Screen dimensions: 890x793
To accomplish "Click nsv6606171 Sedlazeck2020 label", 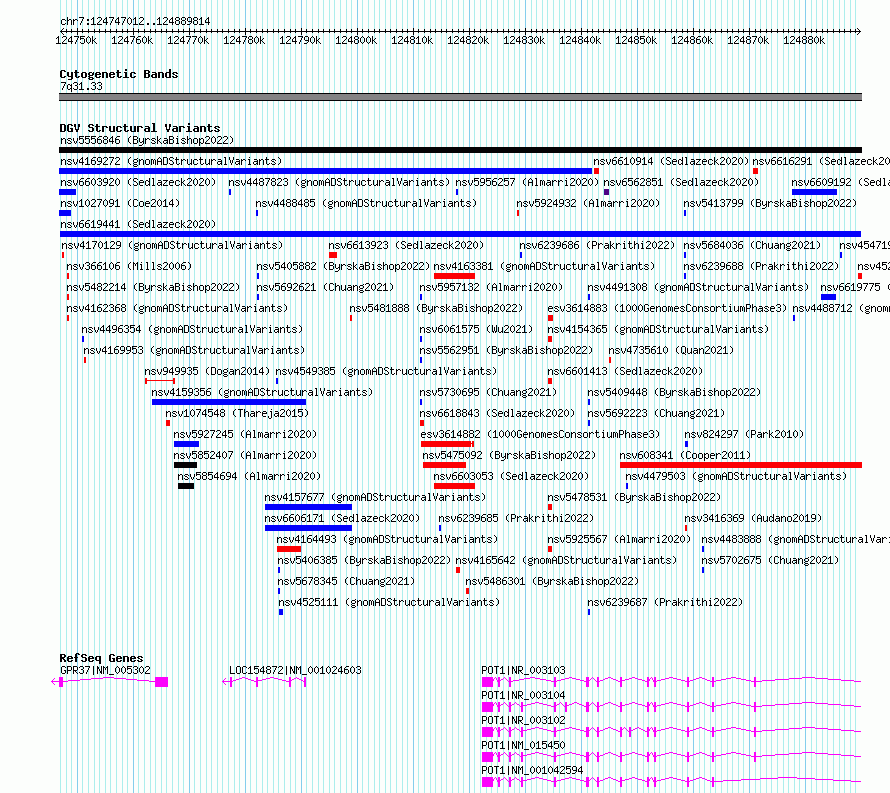I will click(x=342, y=518).
